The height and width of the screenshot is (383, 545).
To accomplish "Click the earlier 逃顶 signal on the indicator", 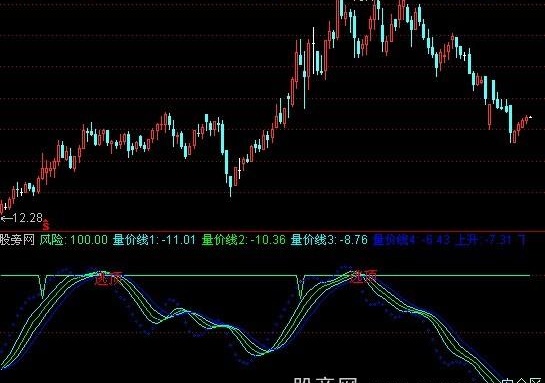I will click(109, 279).
